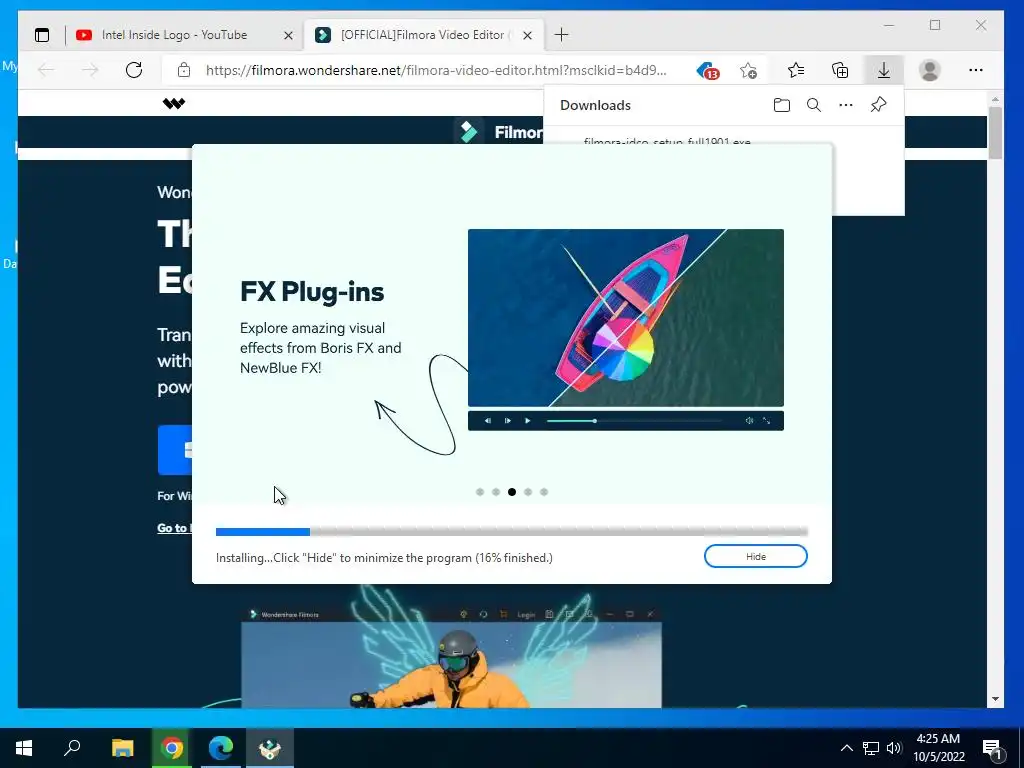Open the tab actions menu icon

[x=42, y=35]
